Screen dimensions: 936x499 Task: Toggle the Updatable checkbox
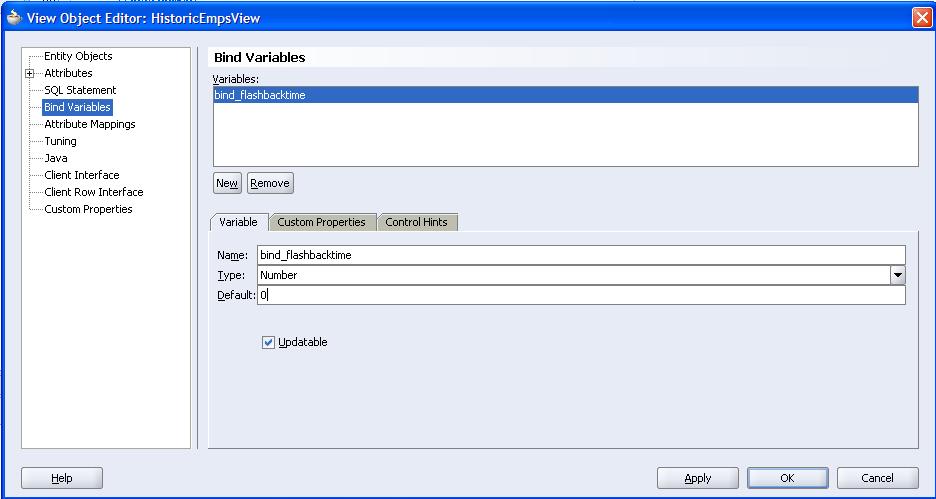268,342
